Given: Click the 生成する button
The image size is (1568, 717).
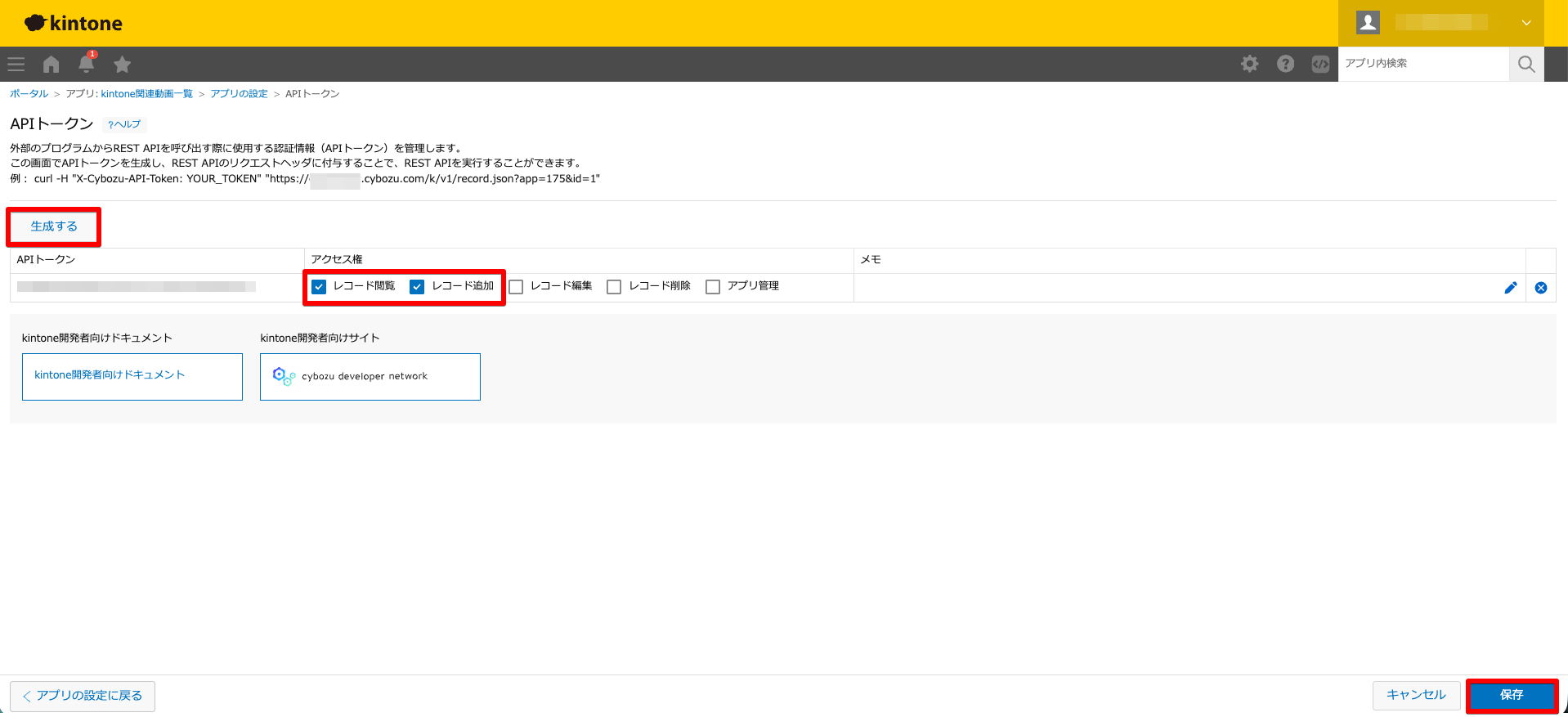Looking at the screenshot, I should pyautogui.click(x=54, y=226).
